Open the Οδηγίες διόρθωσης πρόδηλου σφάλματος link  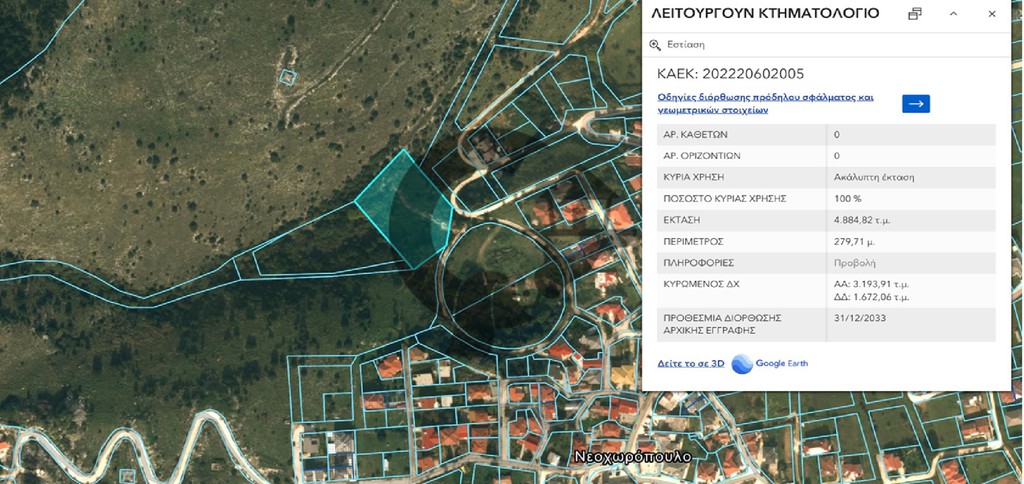[x=765, y=103]
